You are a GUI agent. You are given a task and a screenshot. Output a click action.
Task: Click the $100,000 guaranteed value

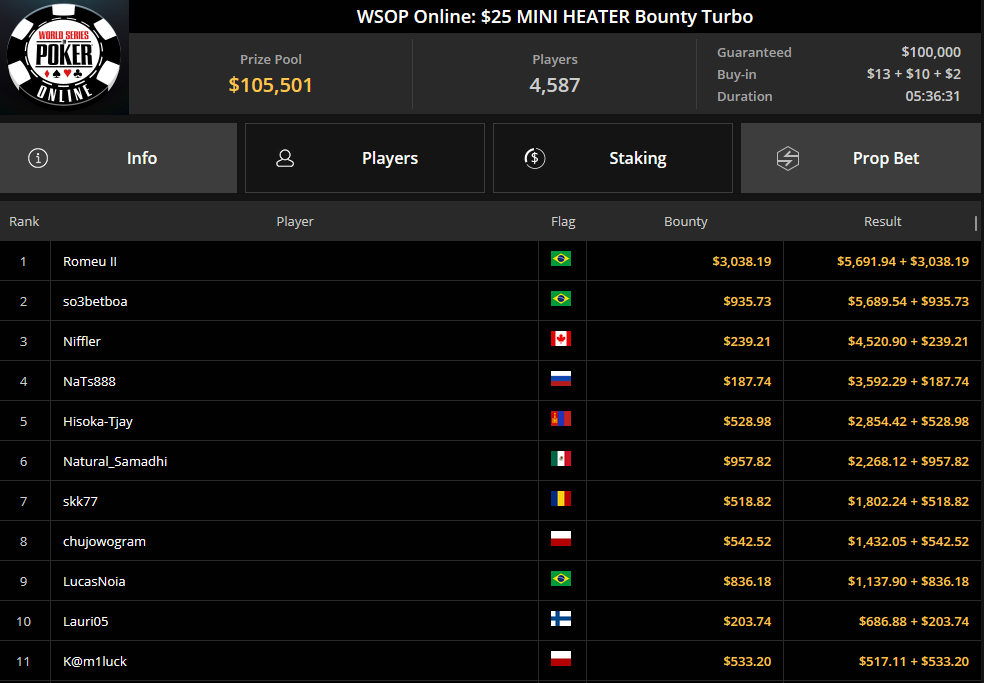click(931, 52)
